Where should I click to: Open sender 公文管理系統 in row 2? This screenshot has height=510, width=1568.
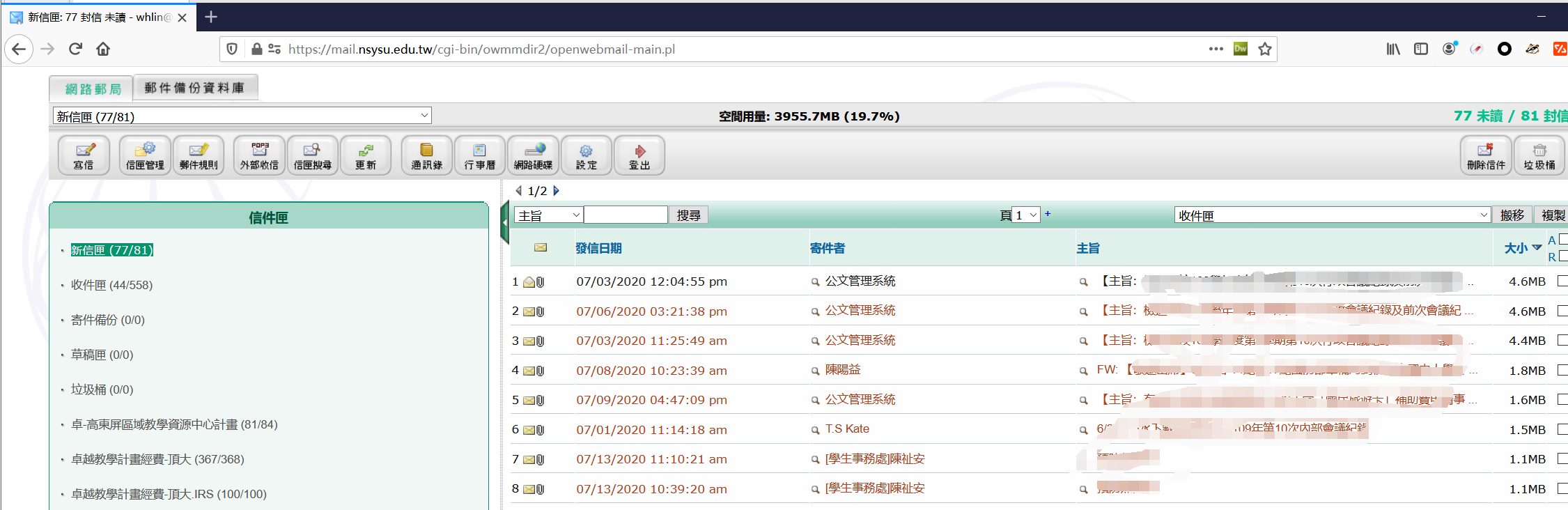(x=860, y=311)
